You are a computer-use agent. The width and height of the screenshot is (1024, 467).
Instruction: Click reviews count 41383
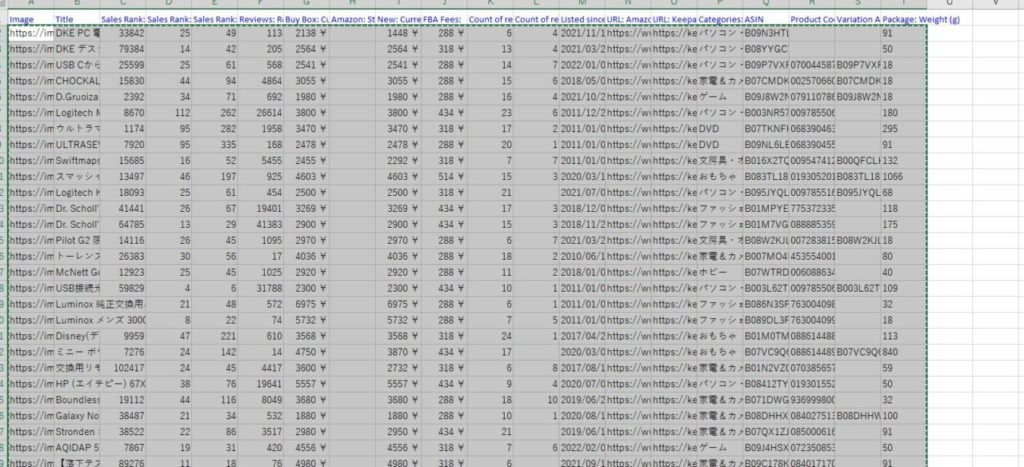coord(260,224)
